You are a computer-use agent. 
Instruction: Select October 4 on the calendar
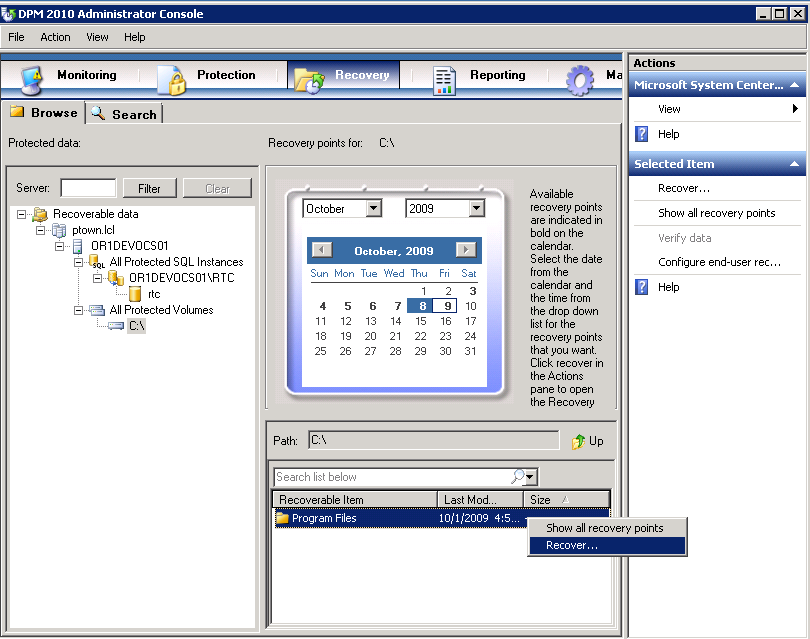[322, 306]
